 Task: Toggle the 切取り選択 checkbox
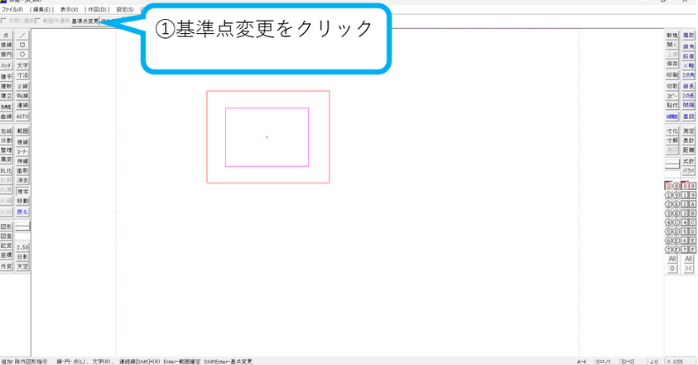pos(4,21)
